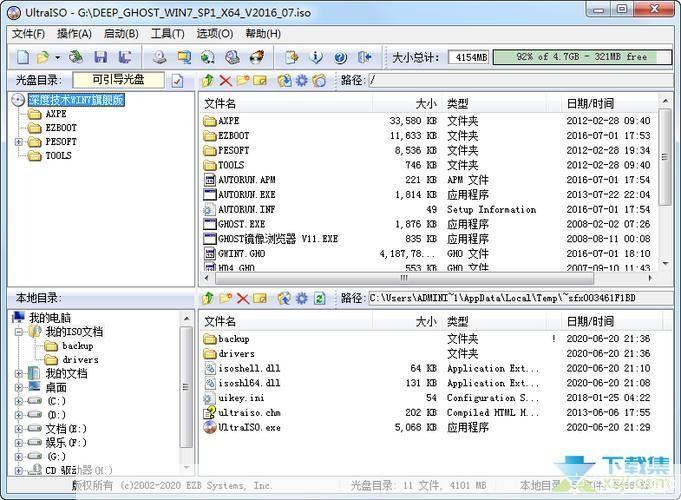This screenshot has height=500, width=681.
Task: Click the folder-with-disc icon in disc pane
Action: [x=319, y=80]
